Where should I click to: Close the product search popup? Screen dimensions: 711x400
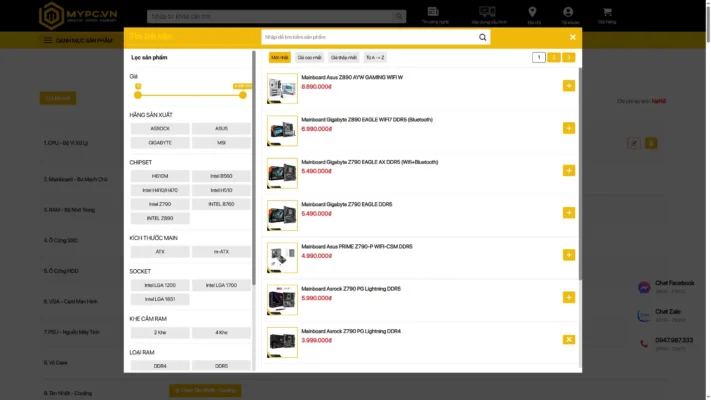click(x=573, y=37)
